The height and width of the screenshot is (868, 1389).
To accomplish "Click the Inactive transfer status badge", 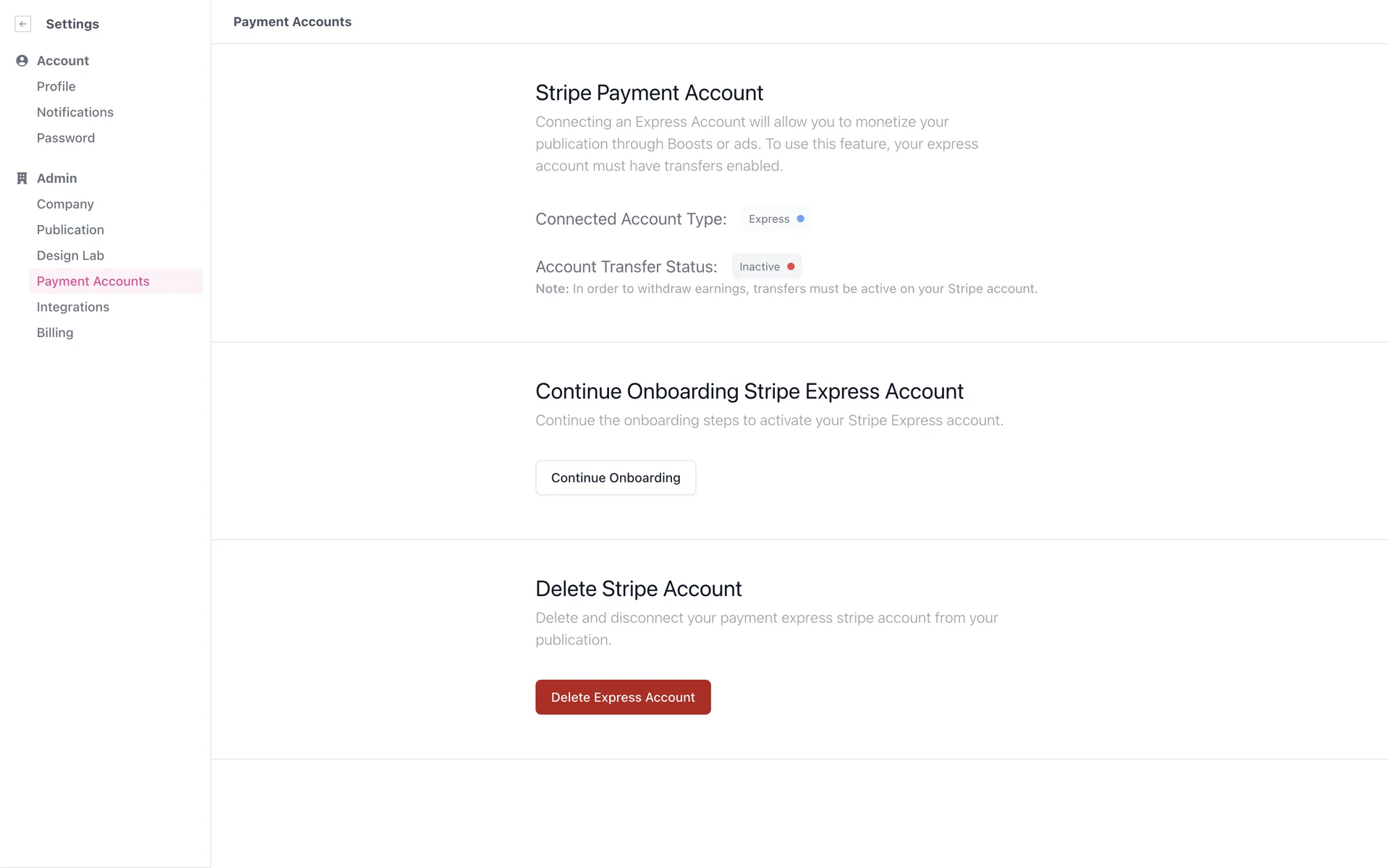I will pos(760,266).
